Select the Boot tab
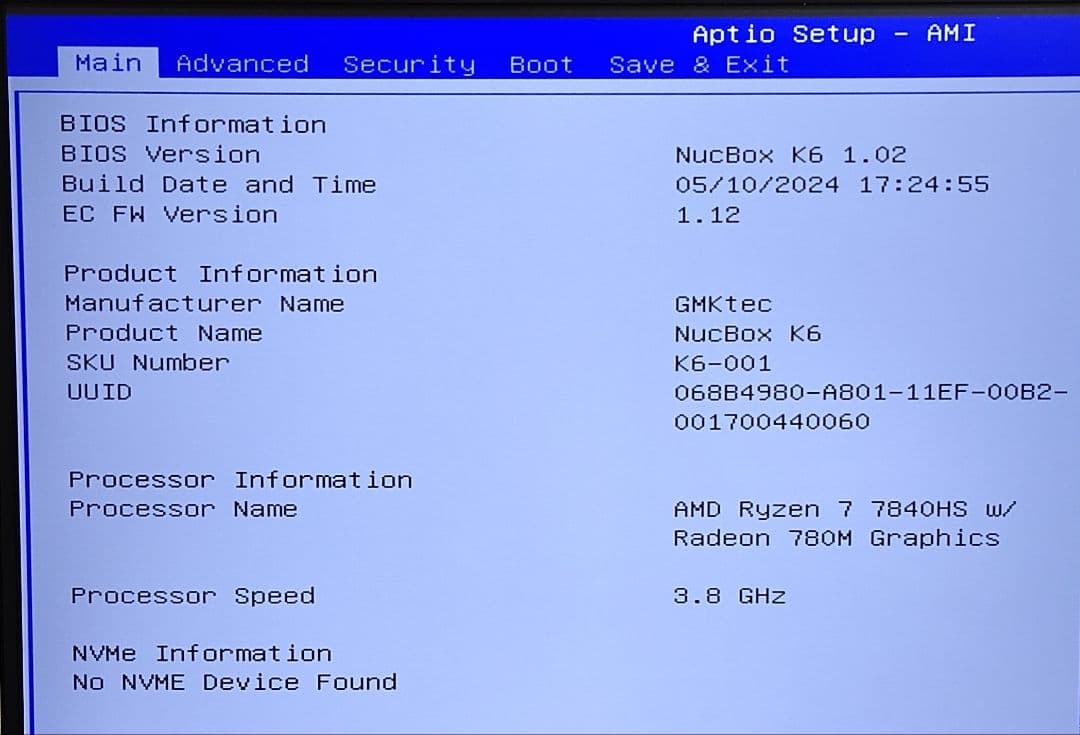 click(540, 64)
